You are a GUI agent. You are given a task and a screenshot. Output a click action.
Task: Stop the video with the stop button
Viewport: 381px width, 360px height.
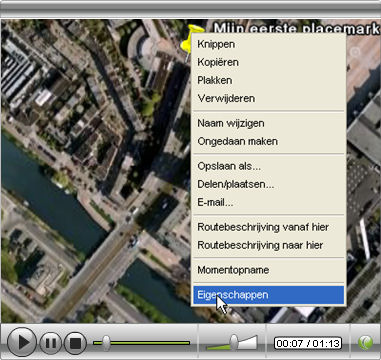(x=75, y=343)
